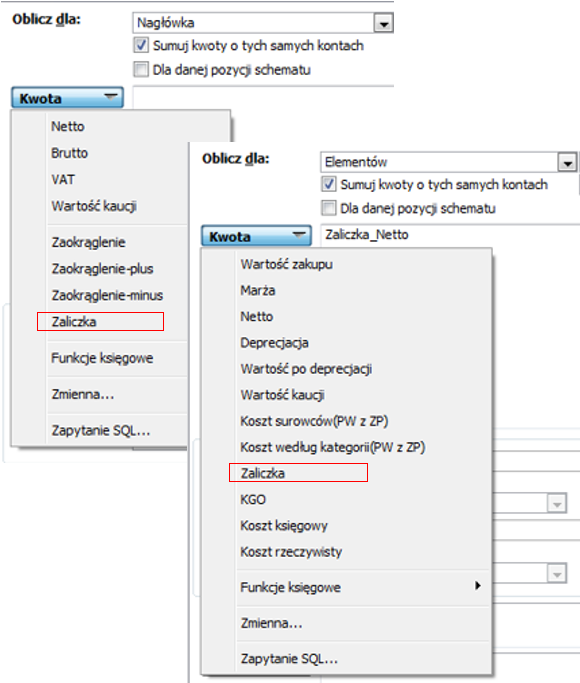580x683 pixels.
Task: Open the Elementów dropdown arrow
Action: (x=567, y=163)
